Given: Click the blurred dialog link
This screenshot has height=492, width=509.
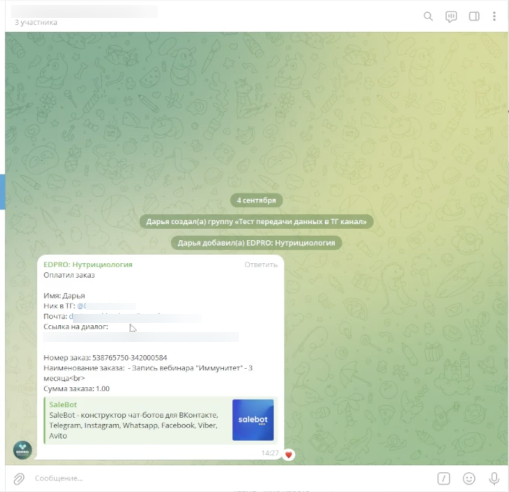Looking at the screenshot, I should pos(141,337).
